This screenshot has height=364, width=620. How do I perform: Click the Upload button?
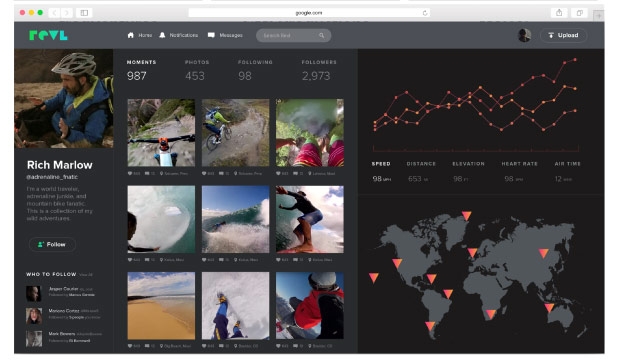coord(563,35)
